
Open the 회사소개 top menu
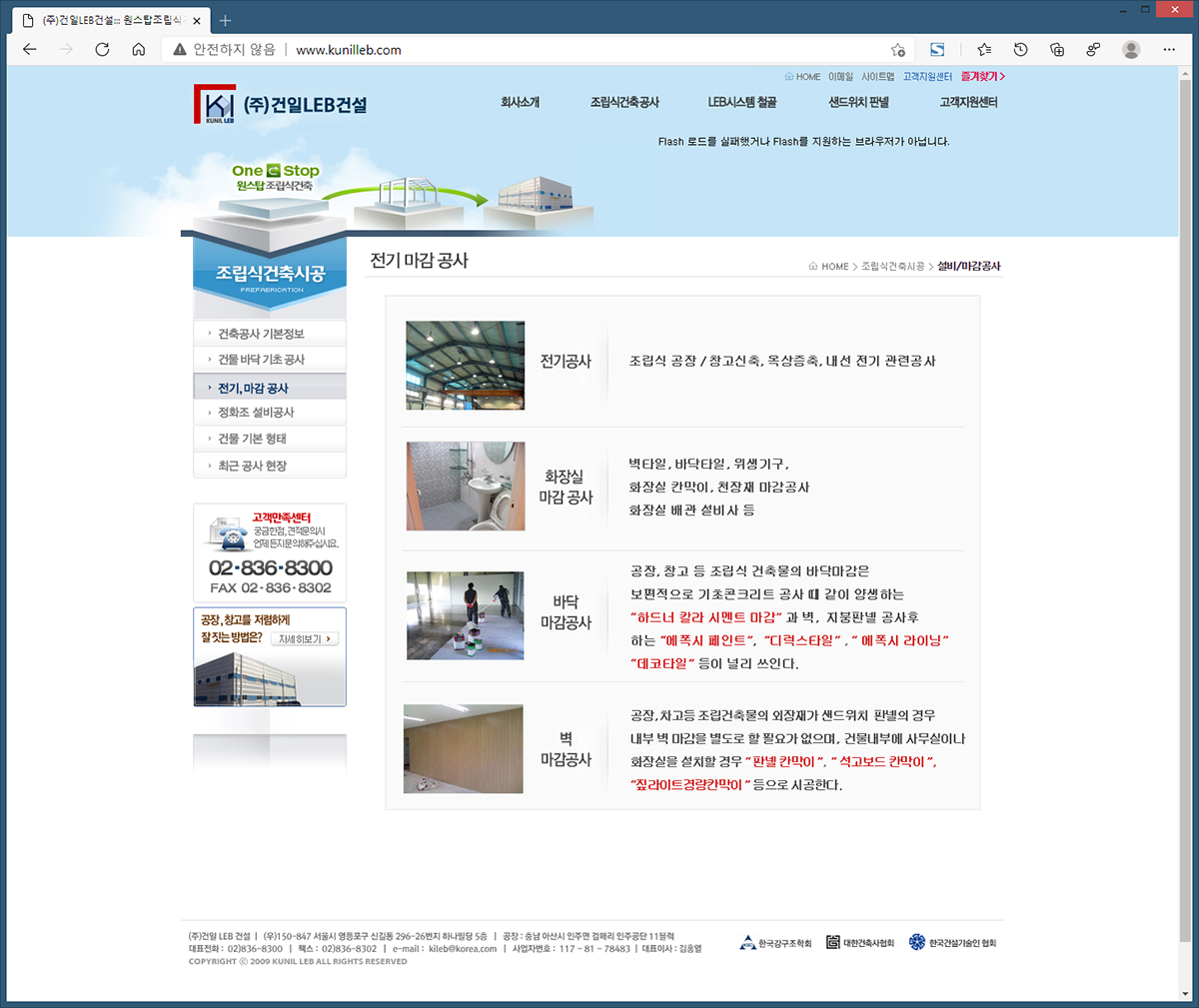pos(520,102)
